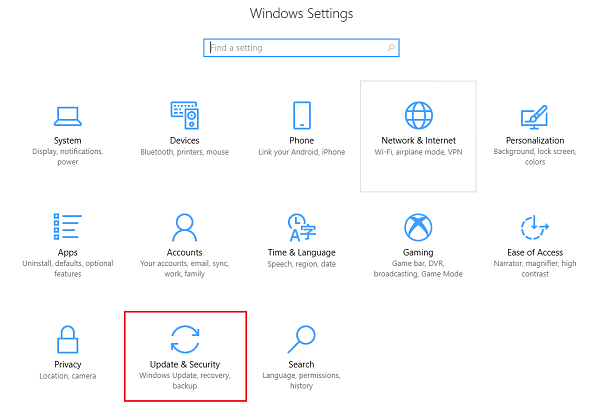Image resolution: width=600 pixels, height=410 pixels.
Task: Open the Search category magnifier icon
Action: tap(302, 338)
